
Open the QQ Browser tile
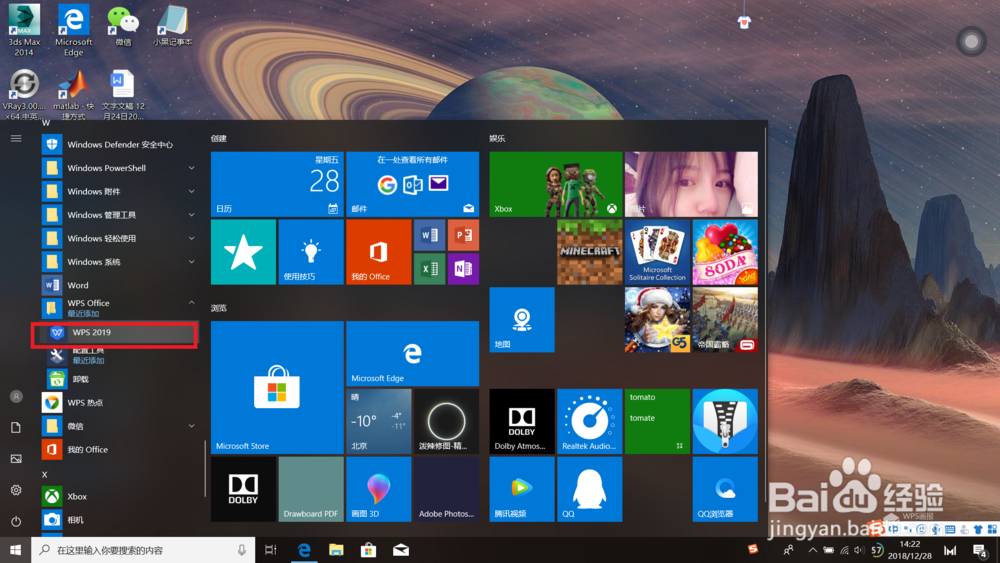click(x=725, y=489)
